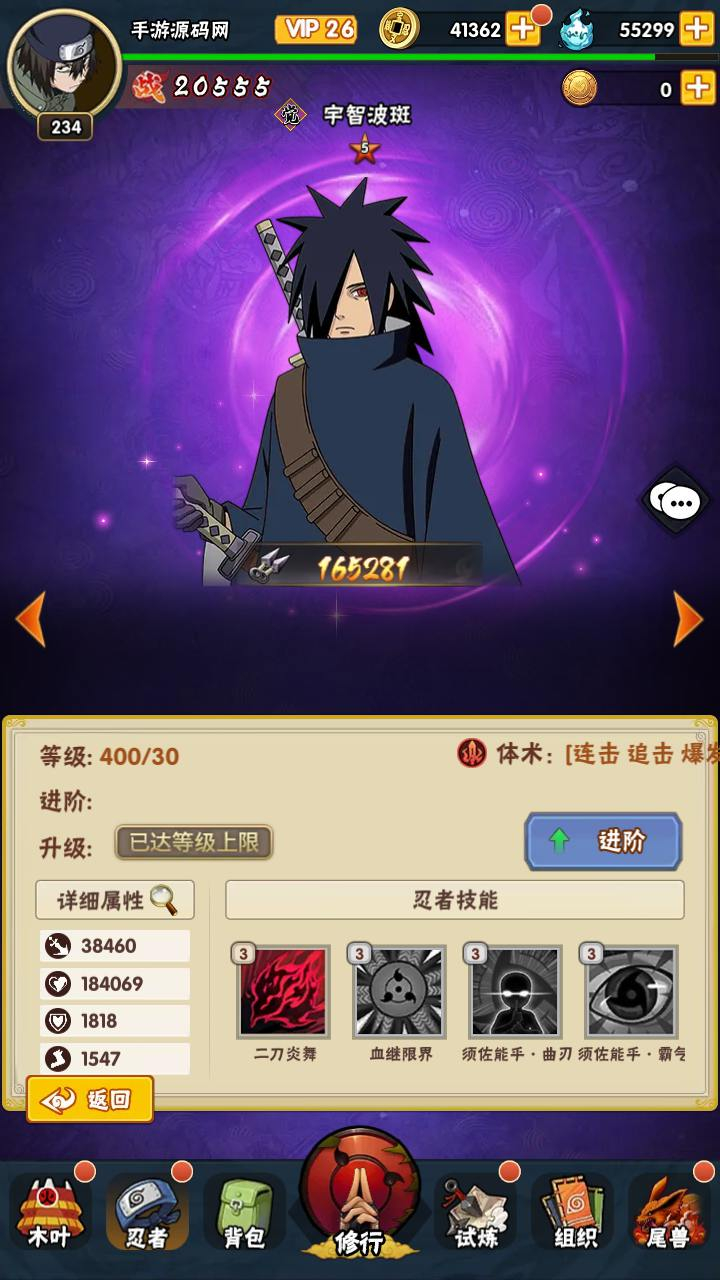Show next ninja with right arrow
Image resolution: width=720 pixels, height=1280 pixels.
688,619
